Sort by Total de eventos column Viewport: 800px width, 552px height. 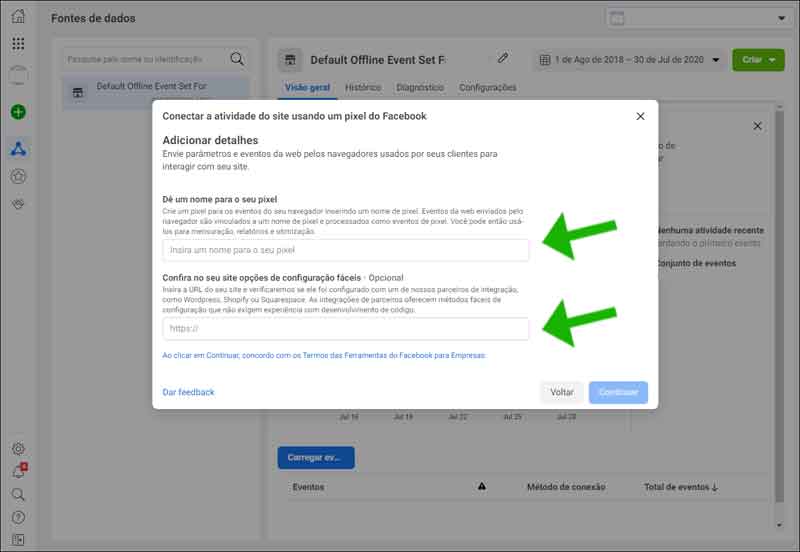point(681,487)
